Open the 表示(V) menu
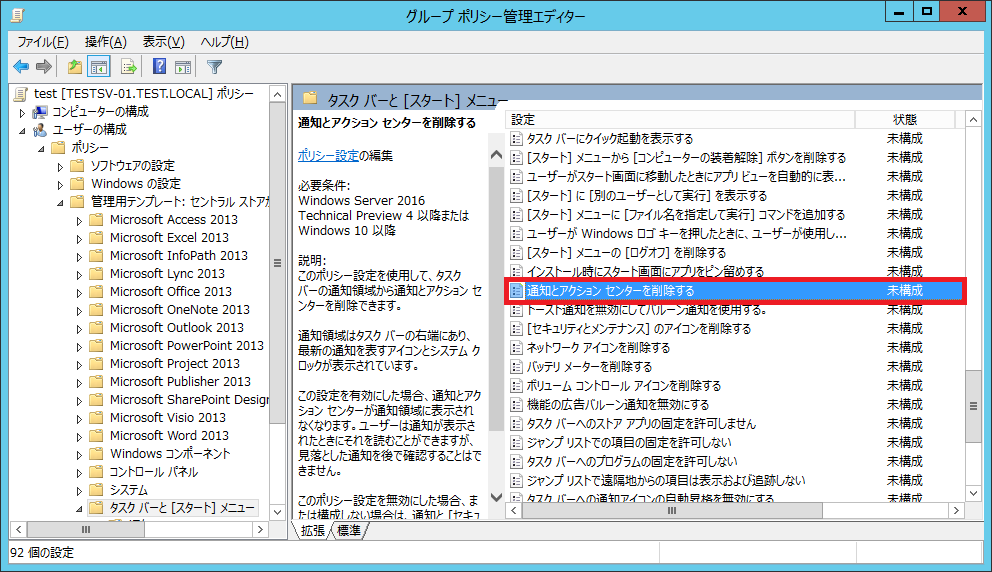This screenshot has height=572, width=992. point(163,42)
